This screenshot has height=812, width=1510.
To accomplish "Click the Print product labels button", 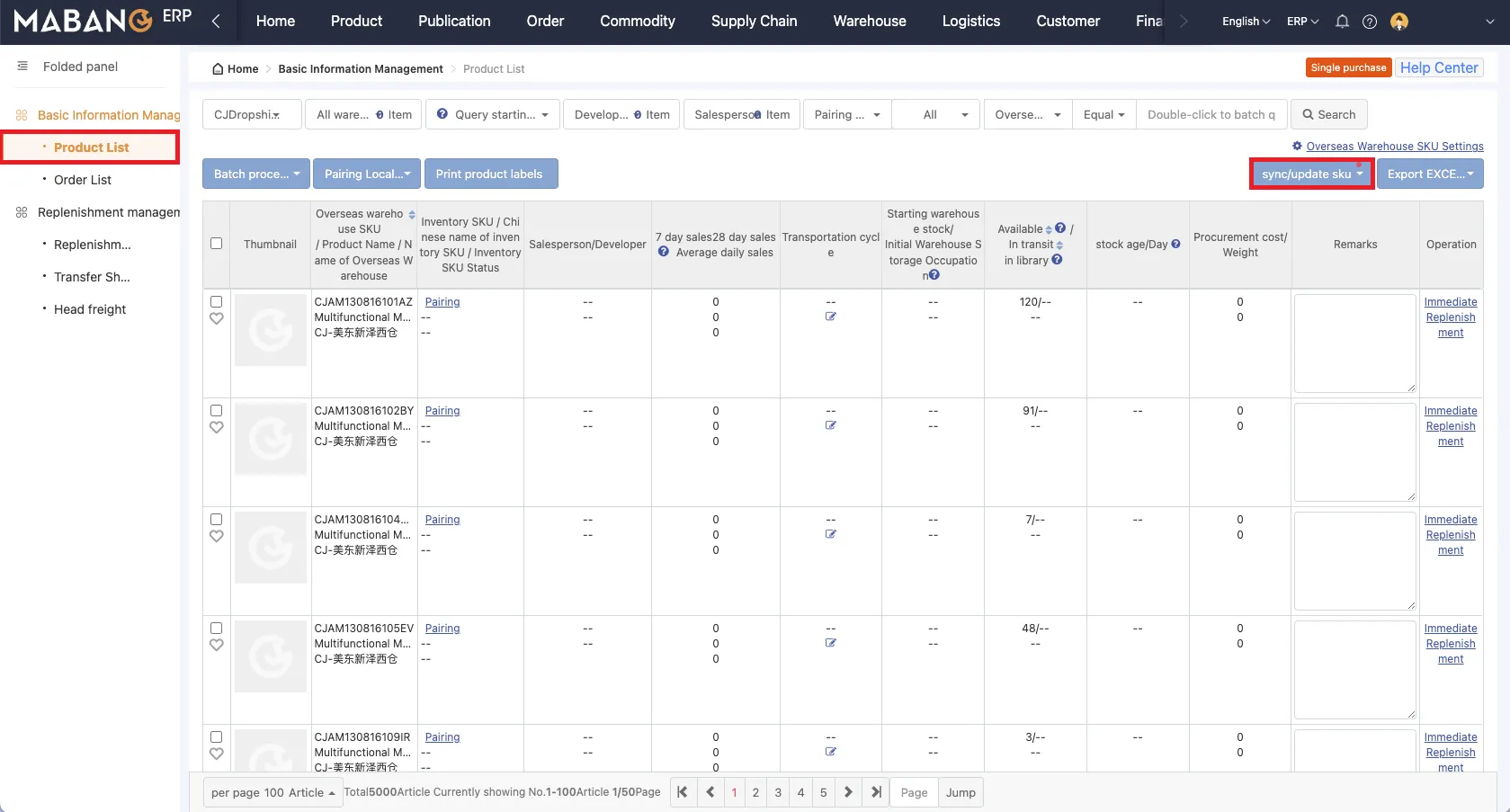I will point(490,174).
